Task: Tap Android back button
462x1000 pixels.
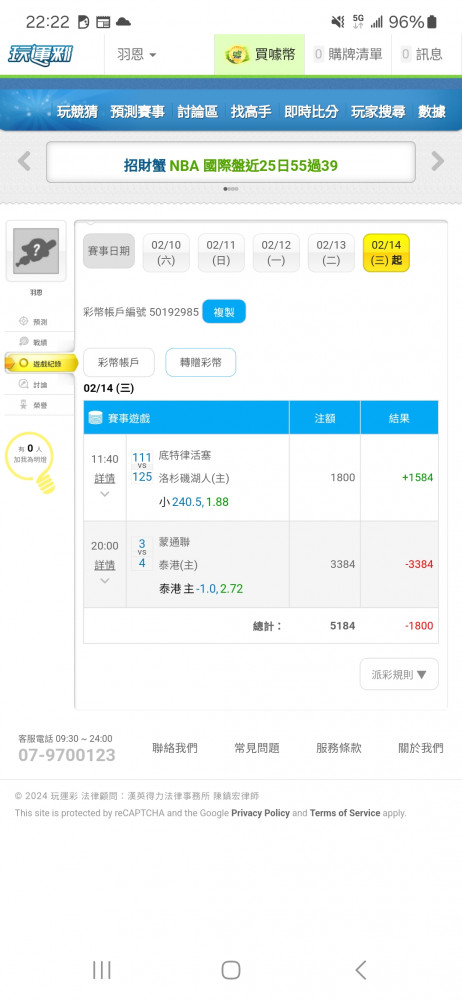Action: 361,970
